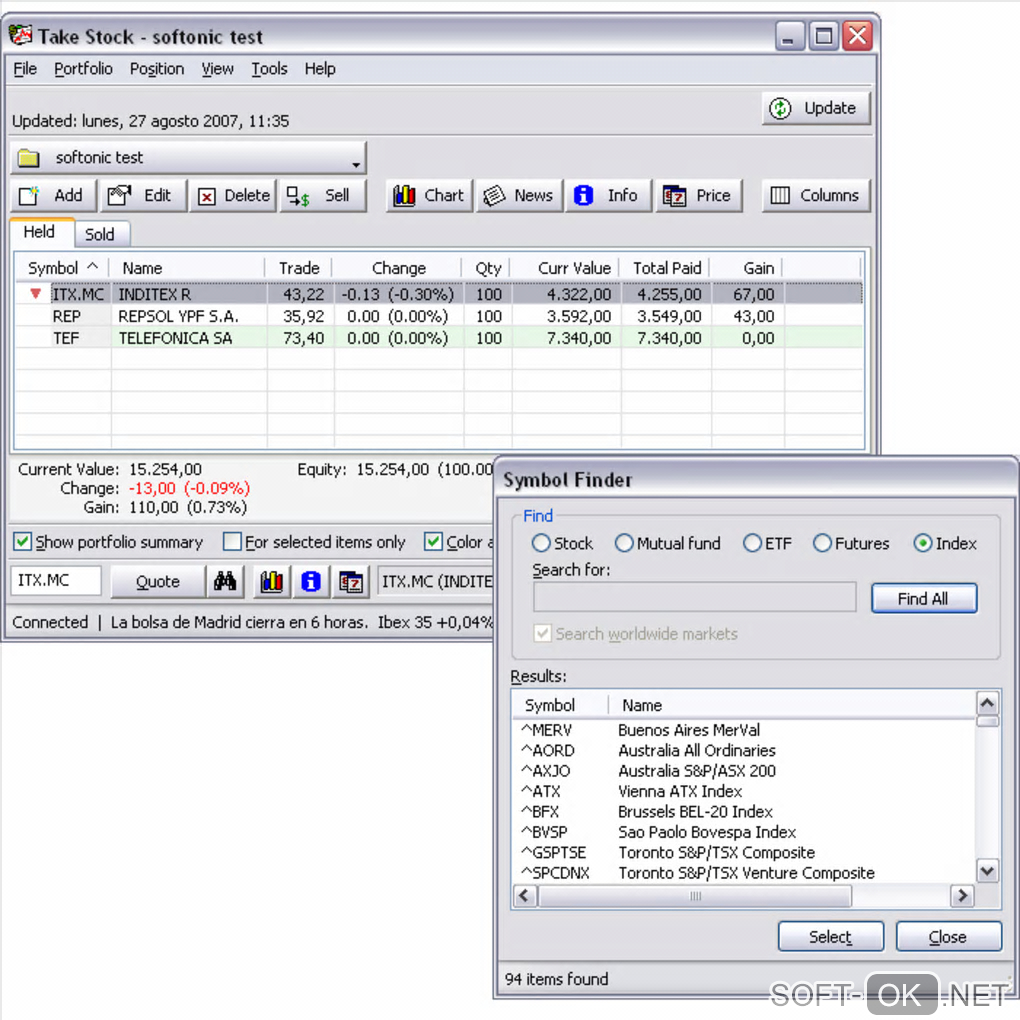Click results scrollbar down arrow
Viewport: 1020px width, 1020px height.
[x=987, y=870]
